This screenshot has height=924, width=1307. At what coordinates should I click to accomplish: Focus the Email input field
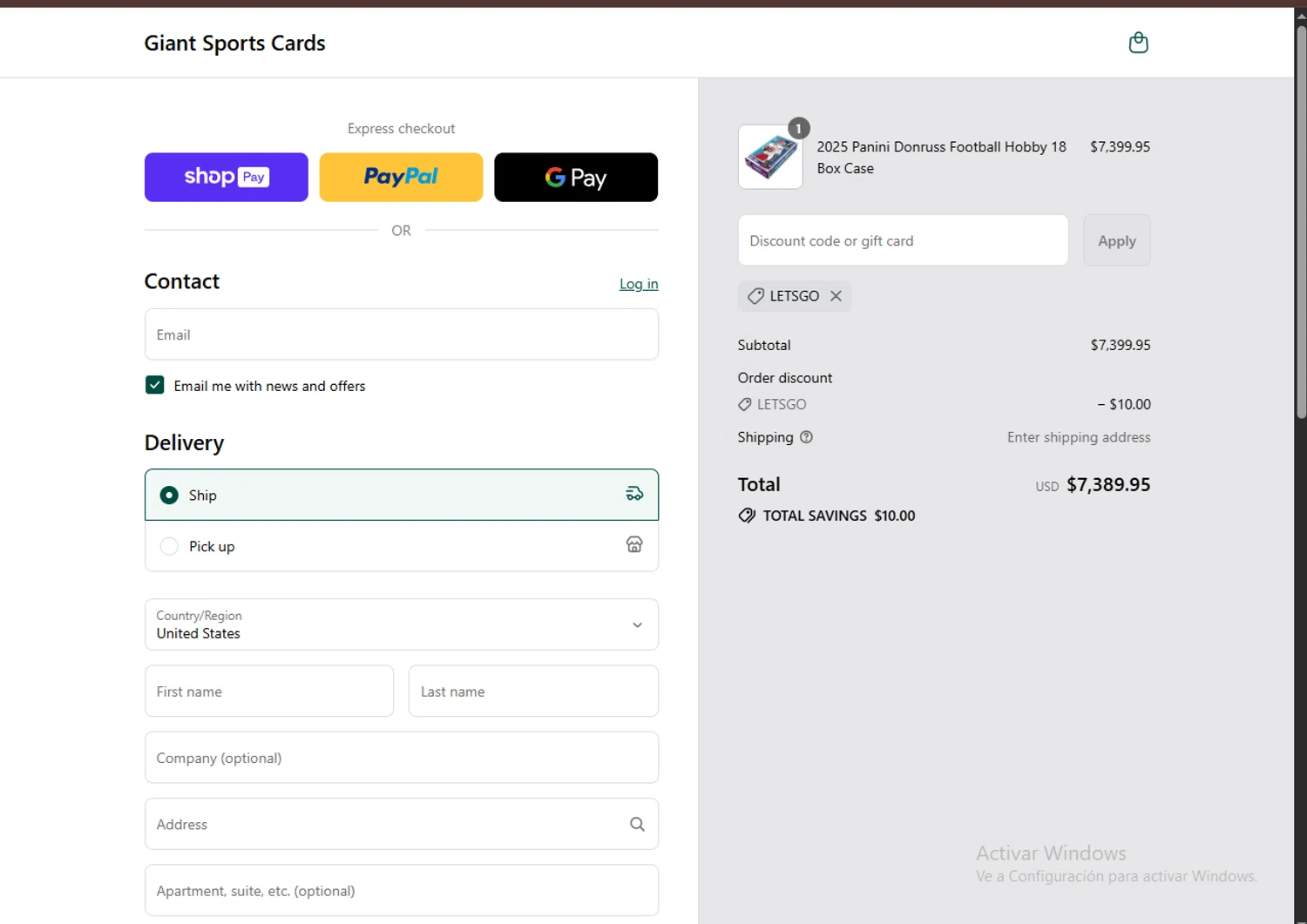(402, 334)
